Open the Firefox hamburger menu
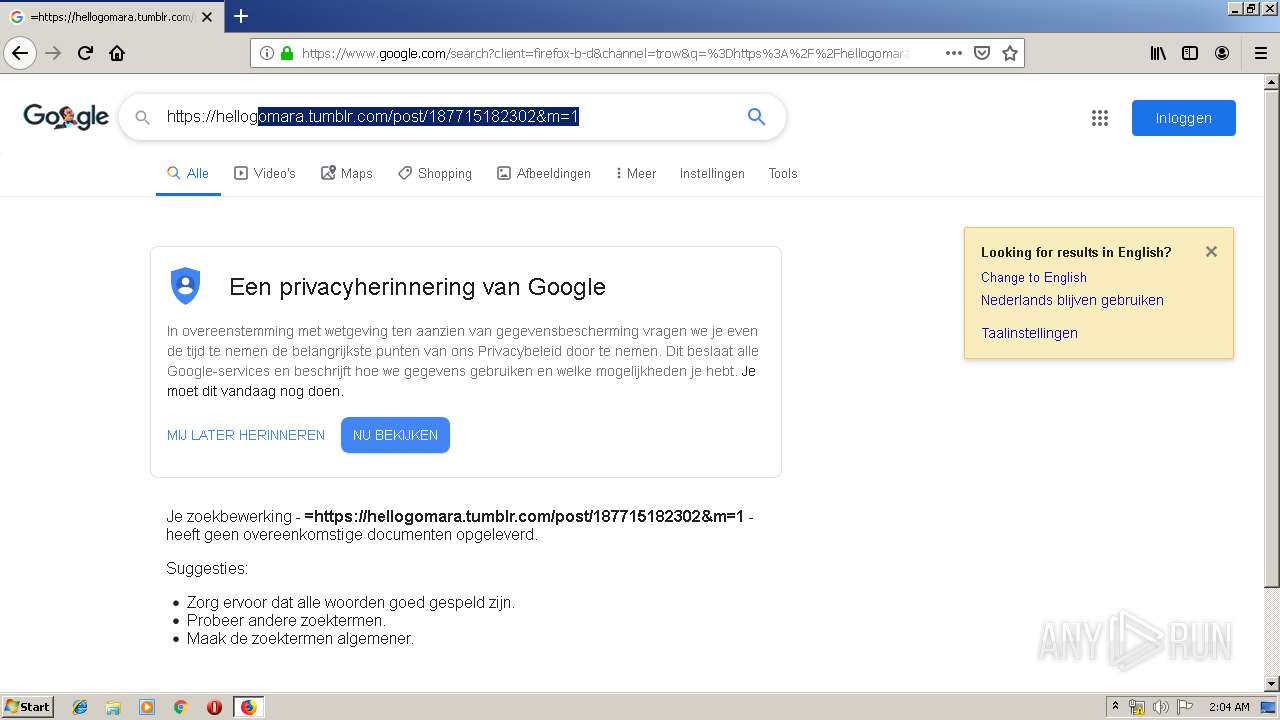The height and width of the screenshot is (720, 1280). 1260,53
